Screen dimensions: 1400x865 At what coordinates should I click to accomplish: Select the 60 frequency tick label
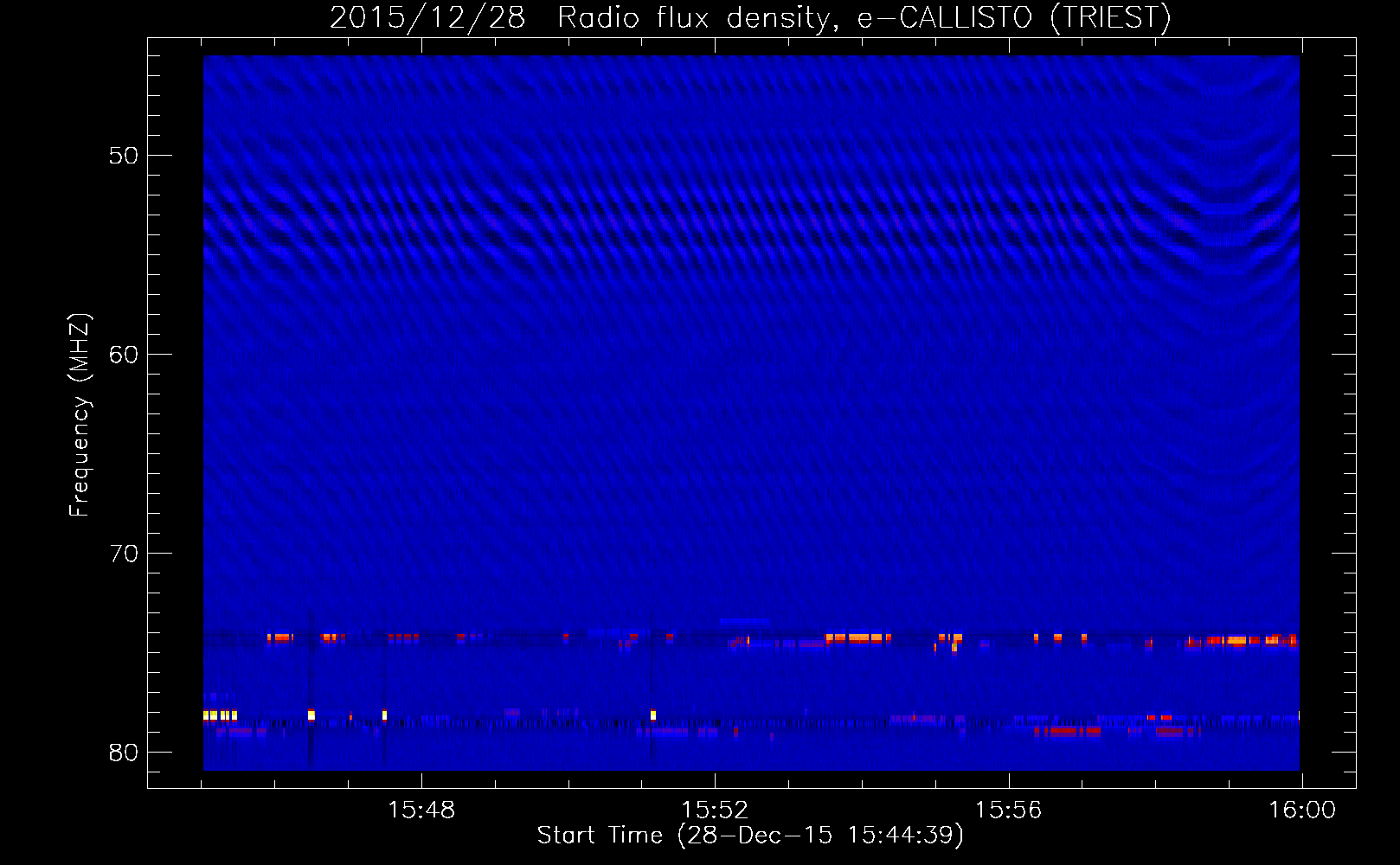click(x=123, y=355)
